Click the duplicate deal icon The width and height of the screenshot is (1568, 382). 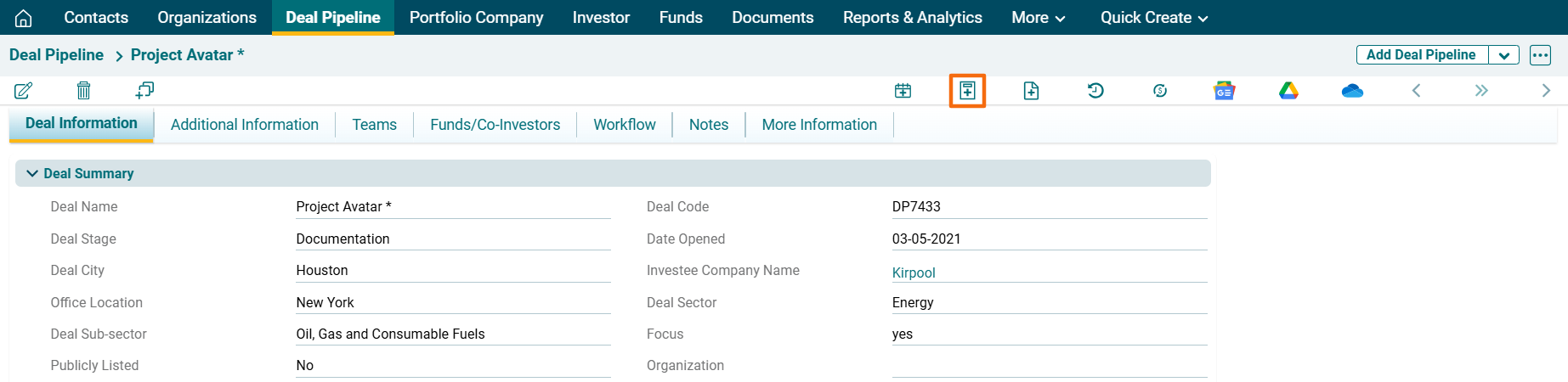coord(144,90)
